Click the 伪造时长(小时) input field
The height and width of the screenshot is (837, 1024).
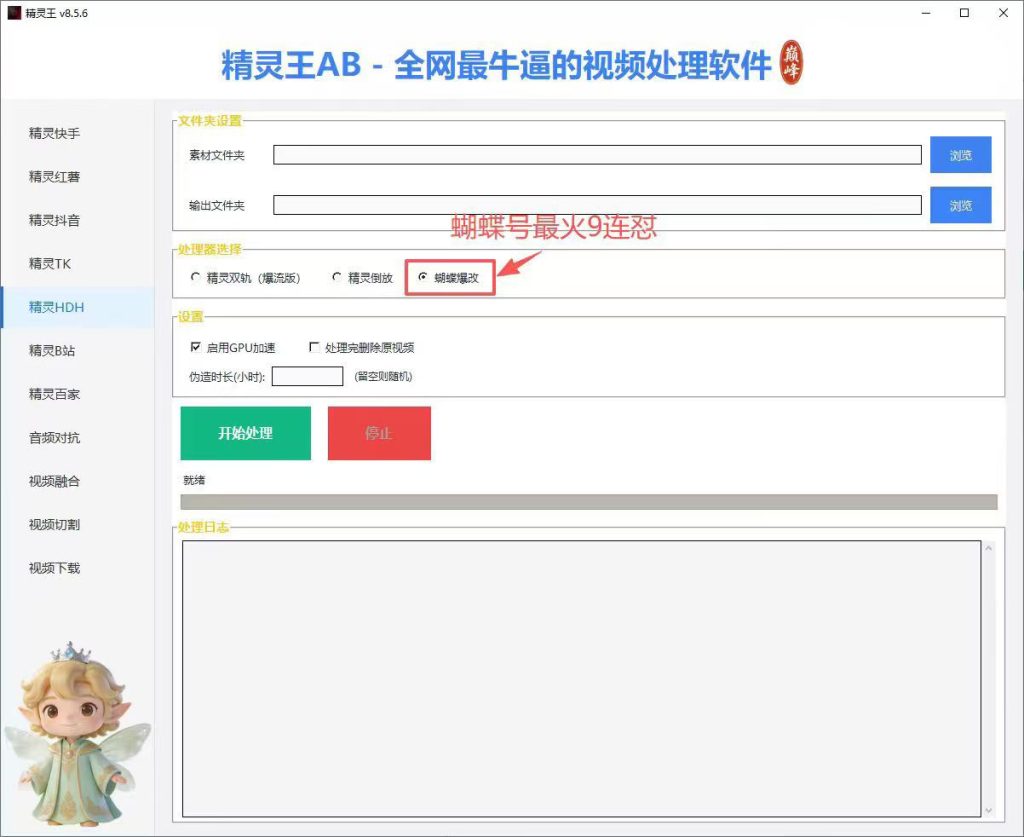click(308, 376)
